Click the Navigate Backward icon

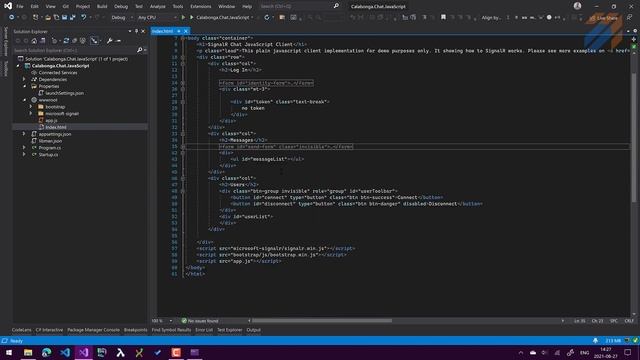[x=11, y=18]
